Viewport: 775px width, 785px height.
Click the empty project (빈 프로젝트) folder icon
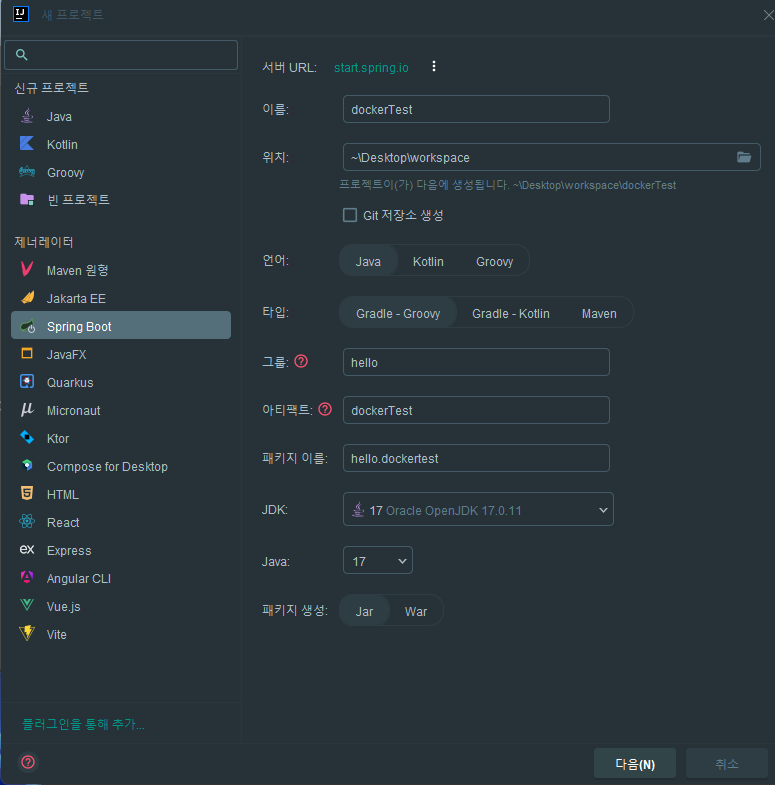pyautogui.click(x=27, y=199)
